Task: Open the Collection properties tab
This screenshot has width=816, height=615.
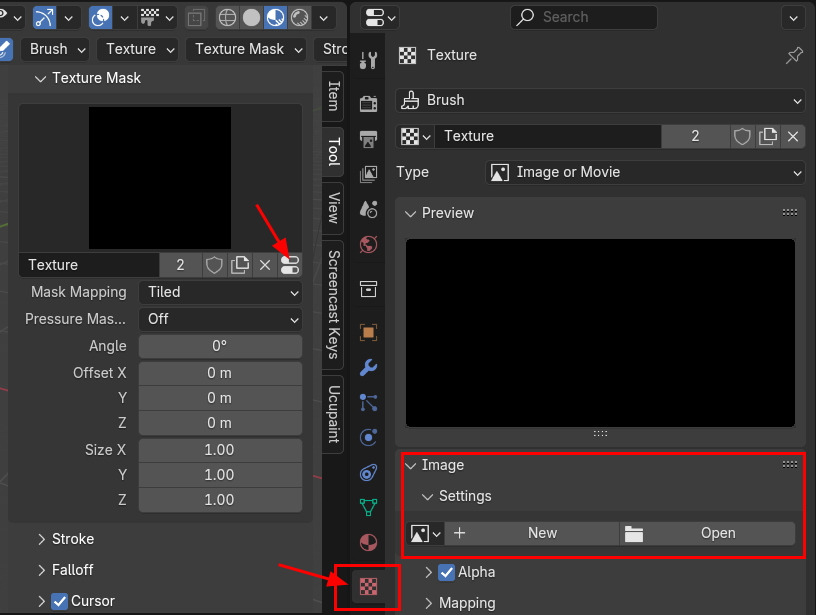Action: point(368,288)
